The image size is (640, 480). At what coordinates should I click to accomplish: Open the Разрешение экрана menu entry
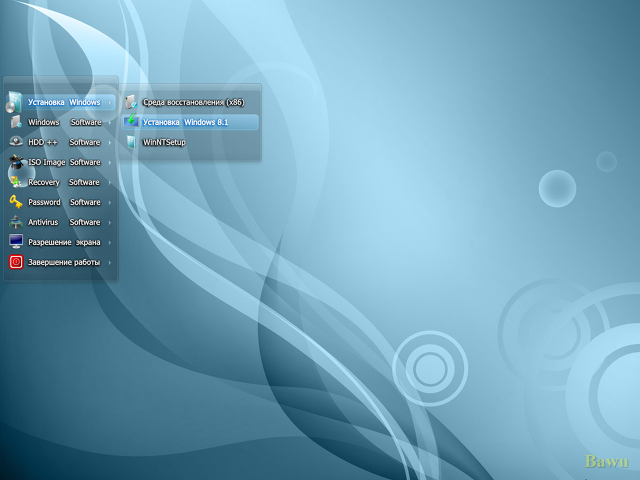(x=60, y=242)
